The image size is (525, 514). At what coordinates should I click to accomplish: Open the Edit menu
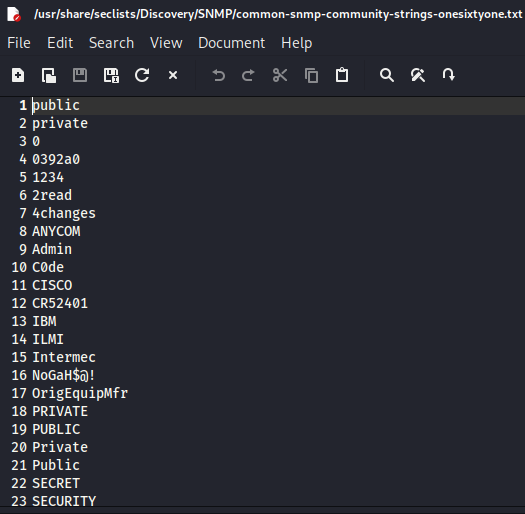(60, 43)
